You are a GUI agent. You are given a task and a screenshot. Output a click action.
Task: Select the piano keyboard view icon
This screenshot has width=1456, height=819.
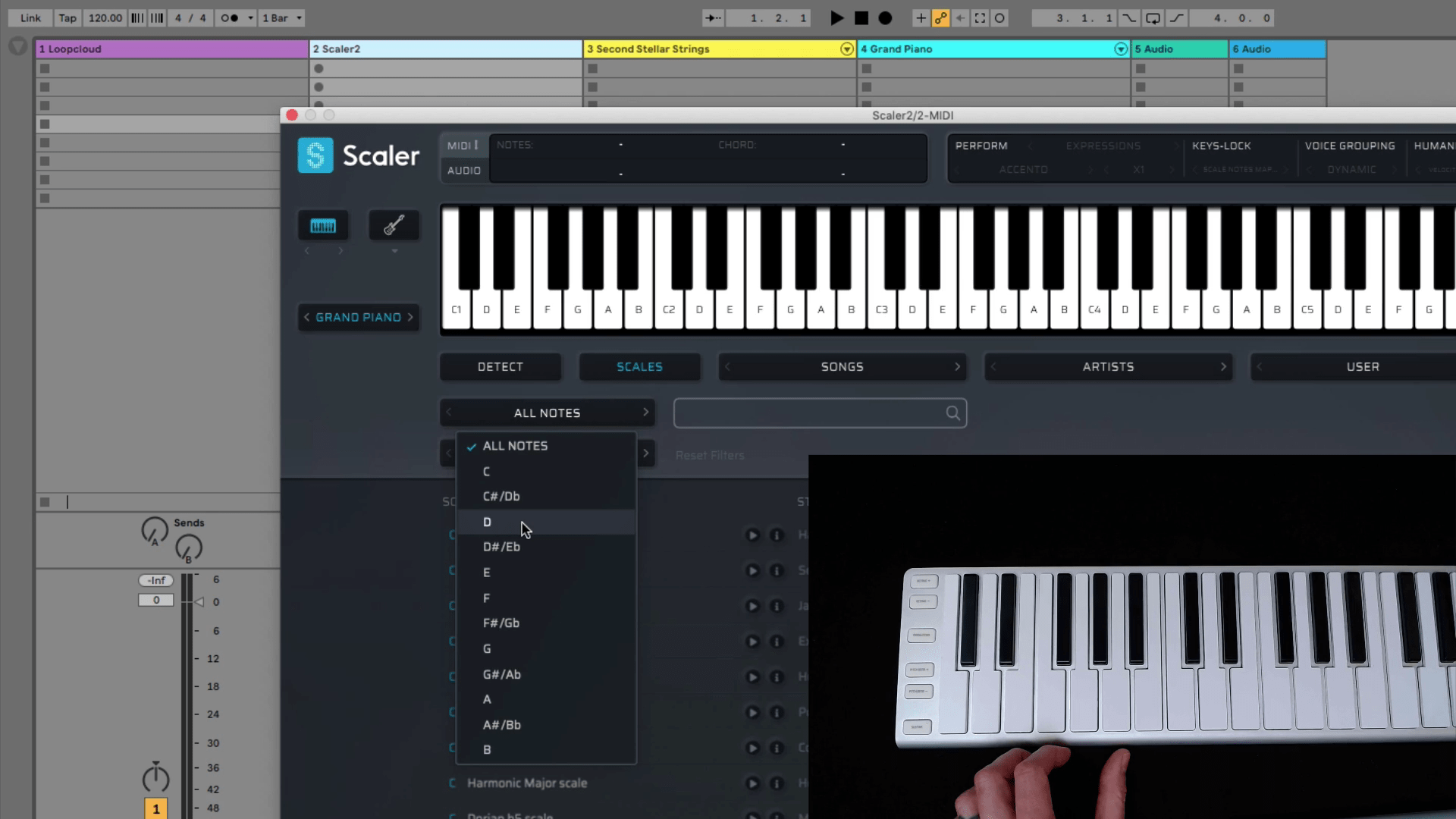point(323,226)
